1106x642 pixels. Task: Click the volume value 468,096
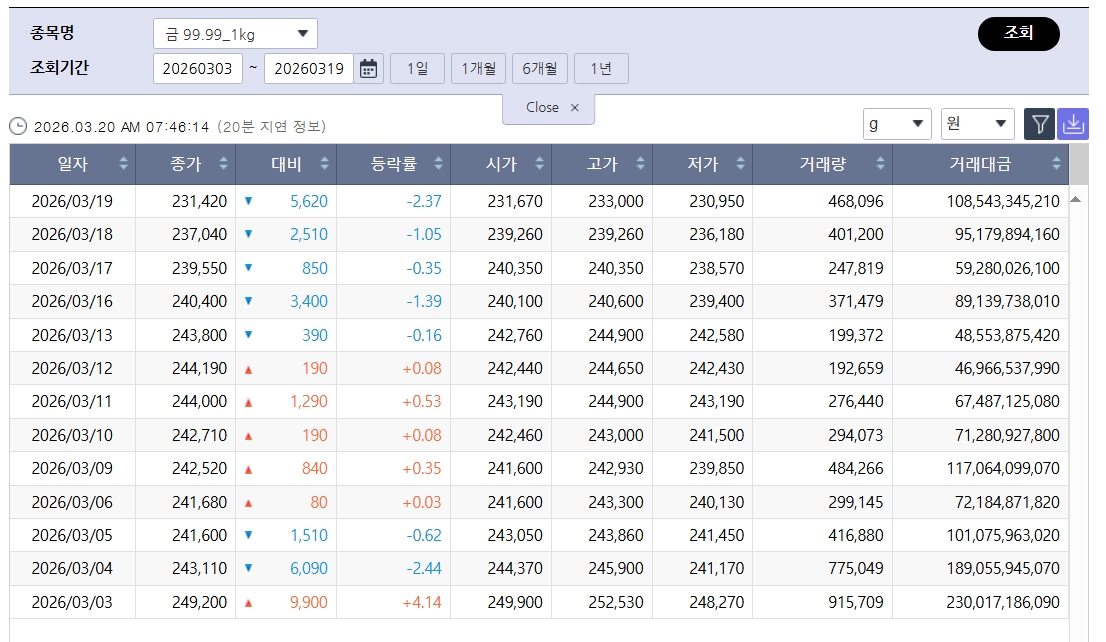(x=856, y=201)
